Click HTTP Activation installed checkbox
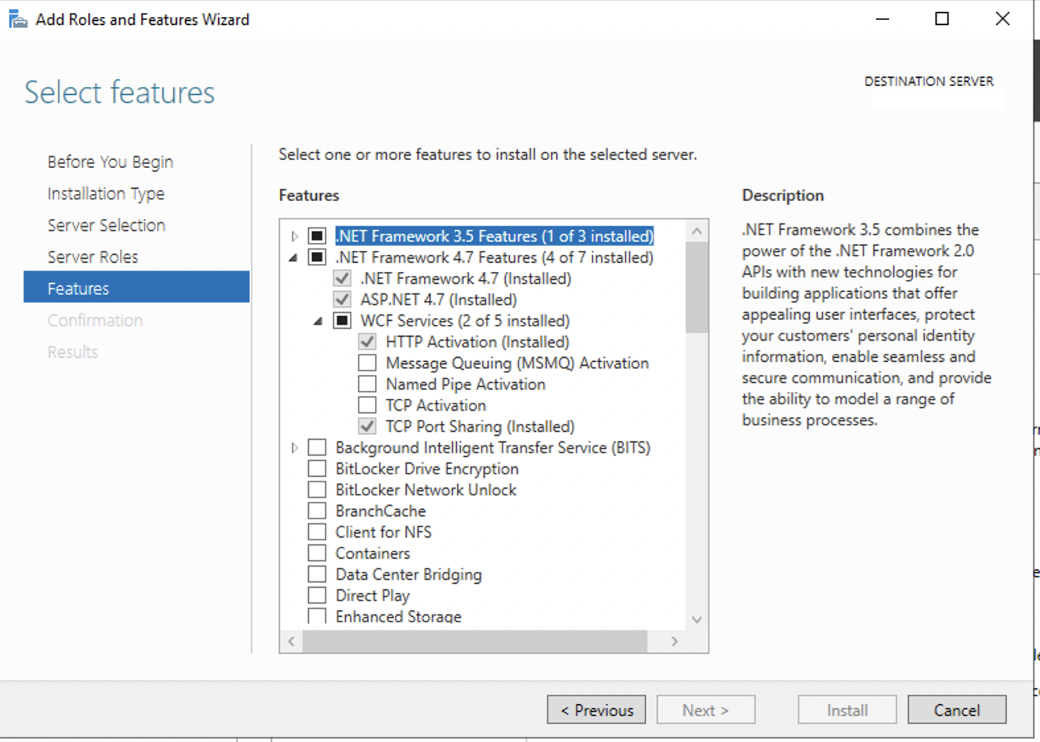This screenshot has width=1040, height=742. (x=367, y=342)
